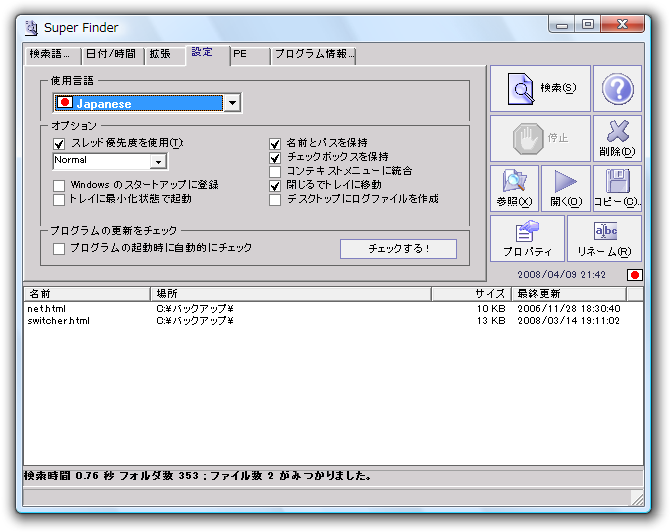Open プロパティ properties button
Screen dimensions: 671x532
(527, 238)
